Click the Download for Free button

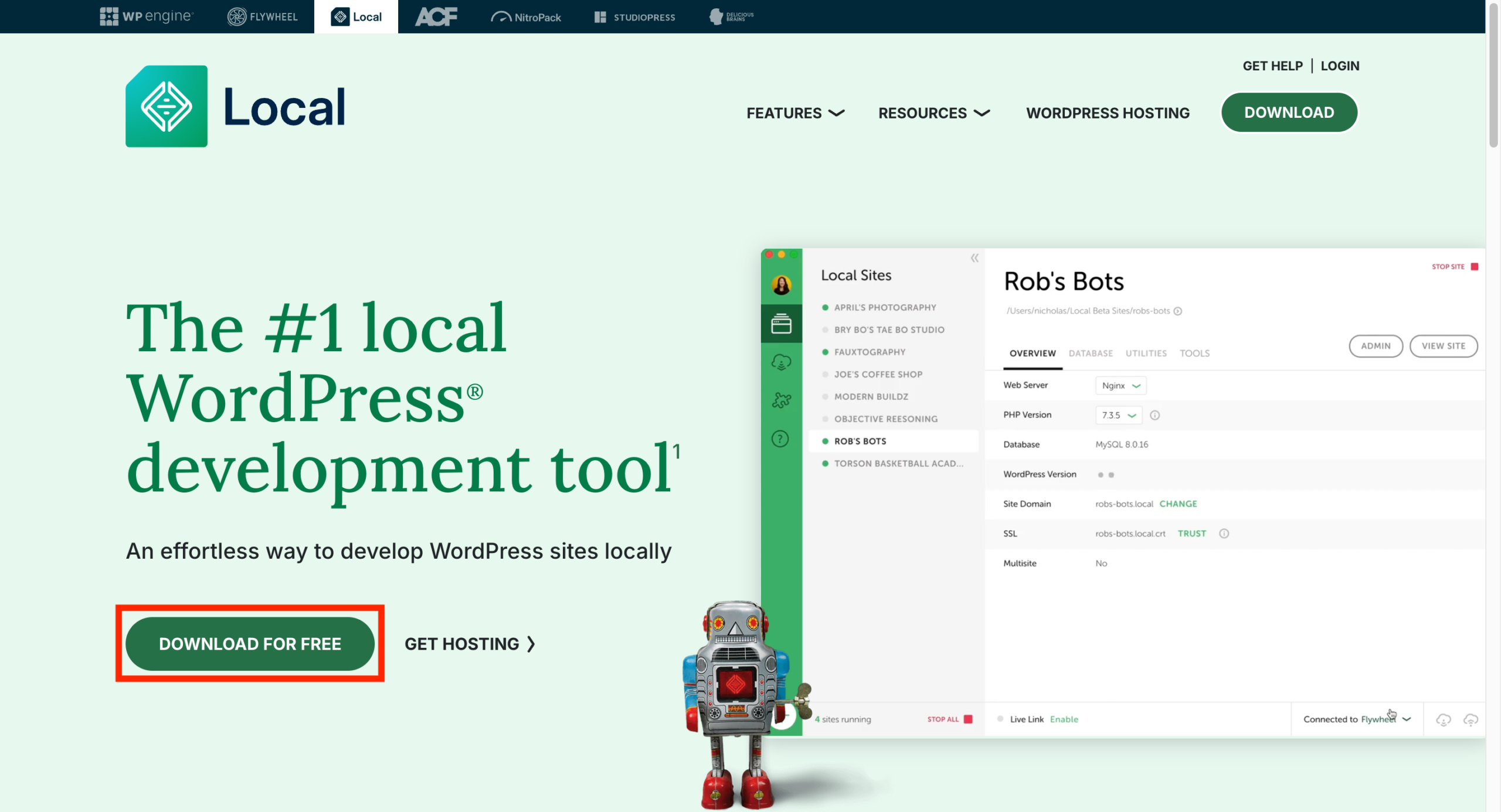[250, 644]
